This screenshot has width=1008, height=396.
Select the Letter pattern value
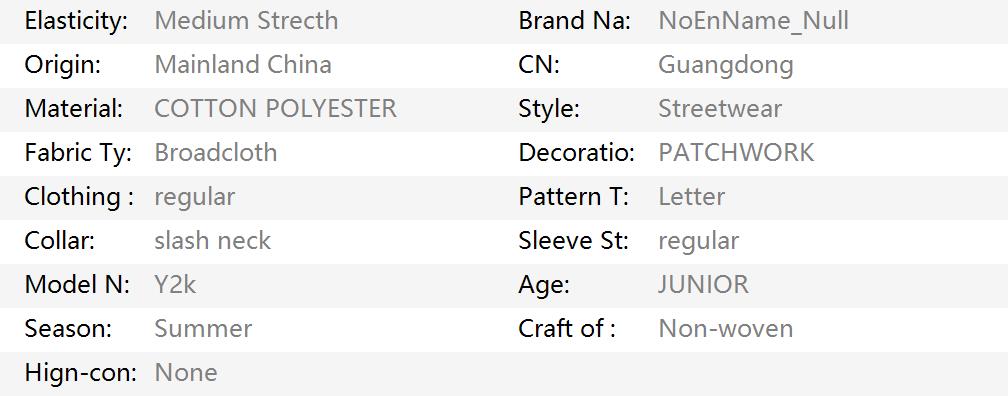(692, 197)
